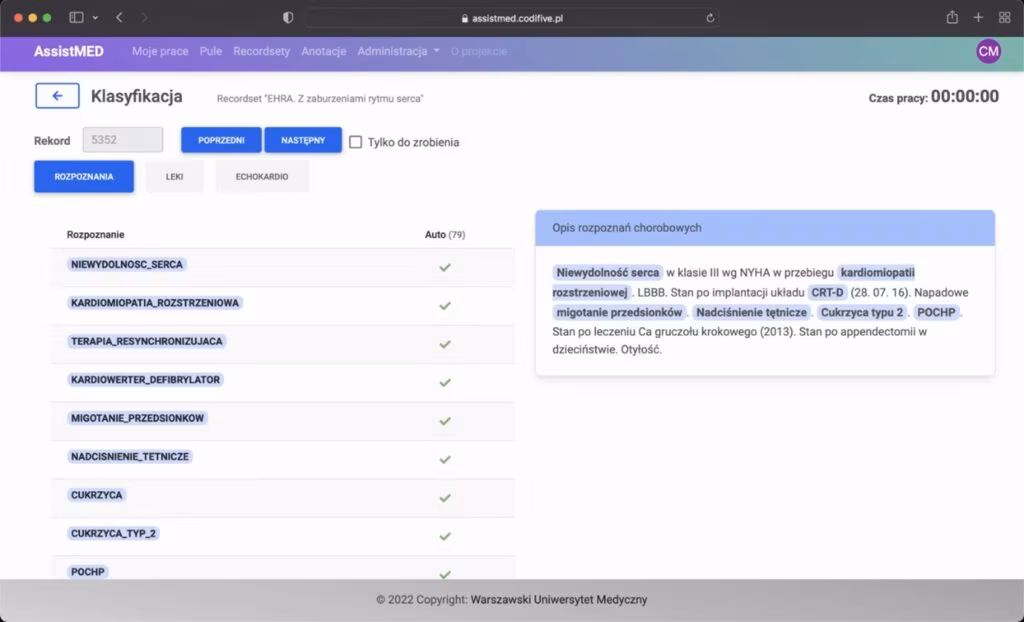Go back with Safari's back arrow
This screenshot has height=622, width=1024.
tap(119, 18)
